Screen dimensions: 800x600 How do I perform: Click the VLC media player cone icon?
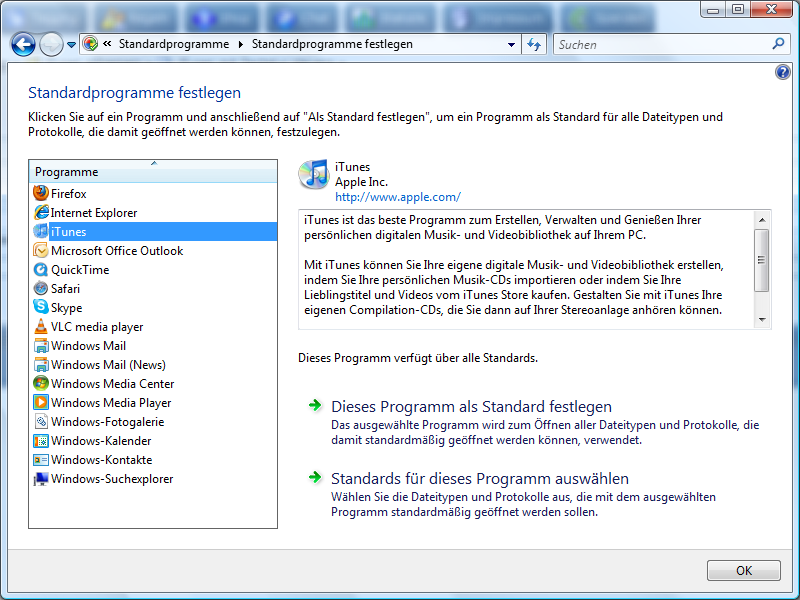41,327
